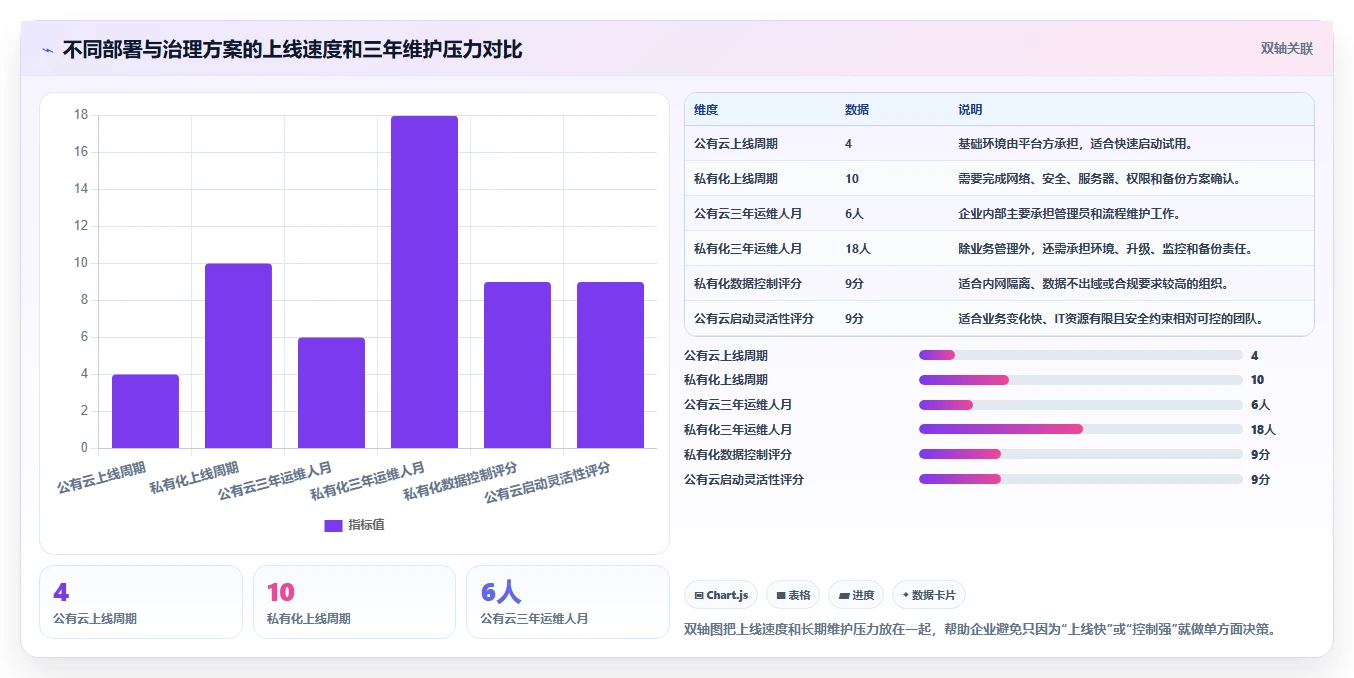1354x678 pixels.
Task: Click the footer note starting 双轴图把上线速度
Action: click(981, 629)
